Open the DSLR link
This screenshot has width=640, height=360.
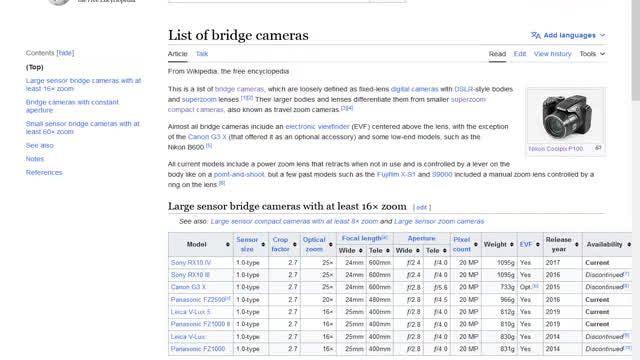click(464, 89)
